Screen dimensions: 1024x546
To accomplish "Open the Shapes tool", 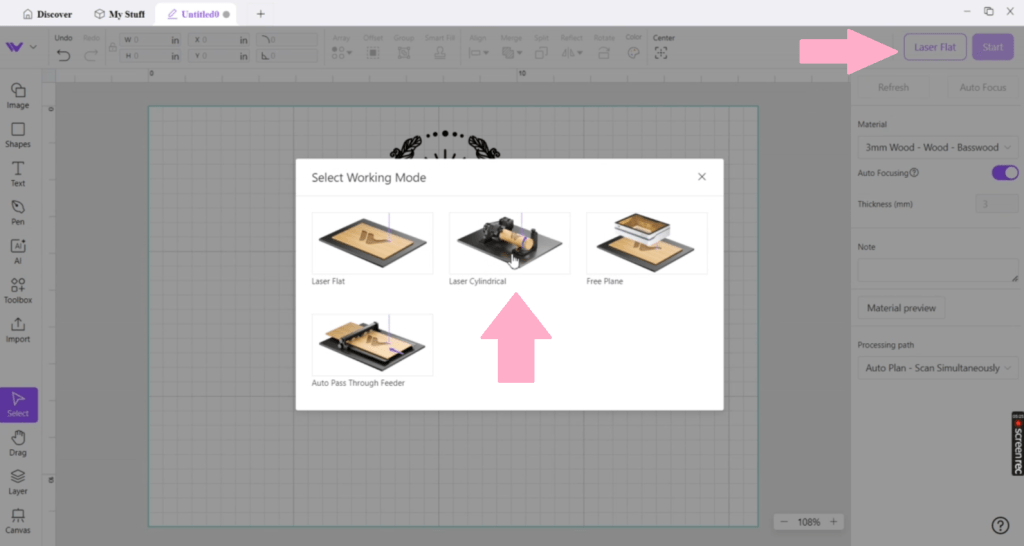I will click(18, 134).
